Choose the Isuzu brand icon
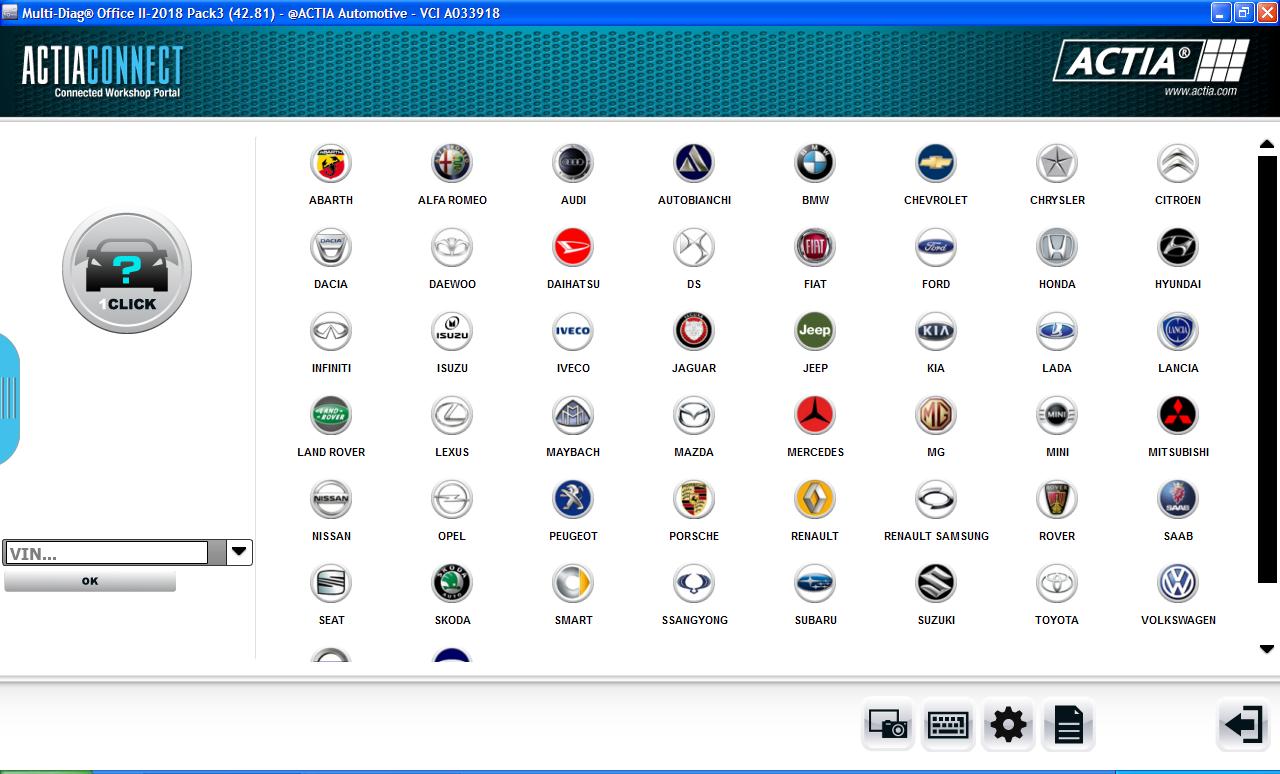Screen dimensions: 1280x774 [x=452, y=331]
